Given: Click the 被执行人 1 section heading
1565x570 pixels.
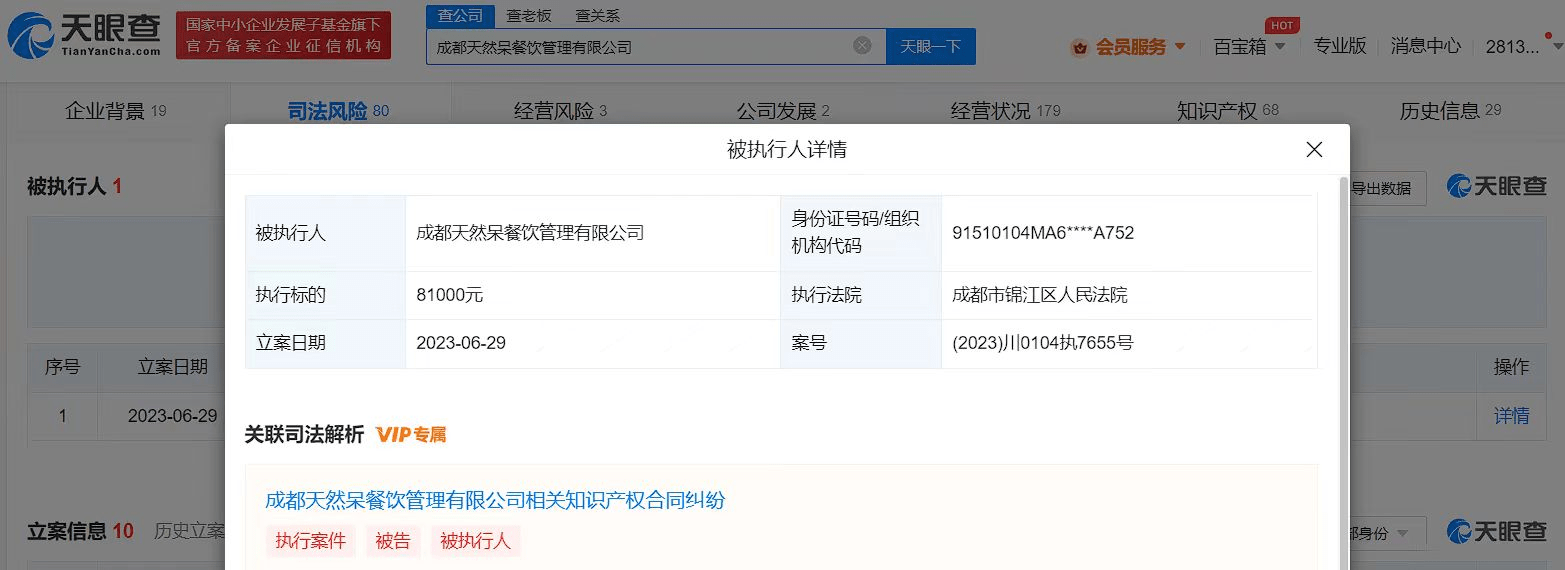Looking at the screenshot, I should pyautogui.click(x=74, y=186).
